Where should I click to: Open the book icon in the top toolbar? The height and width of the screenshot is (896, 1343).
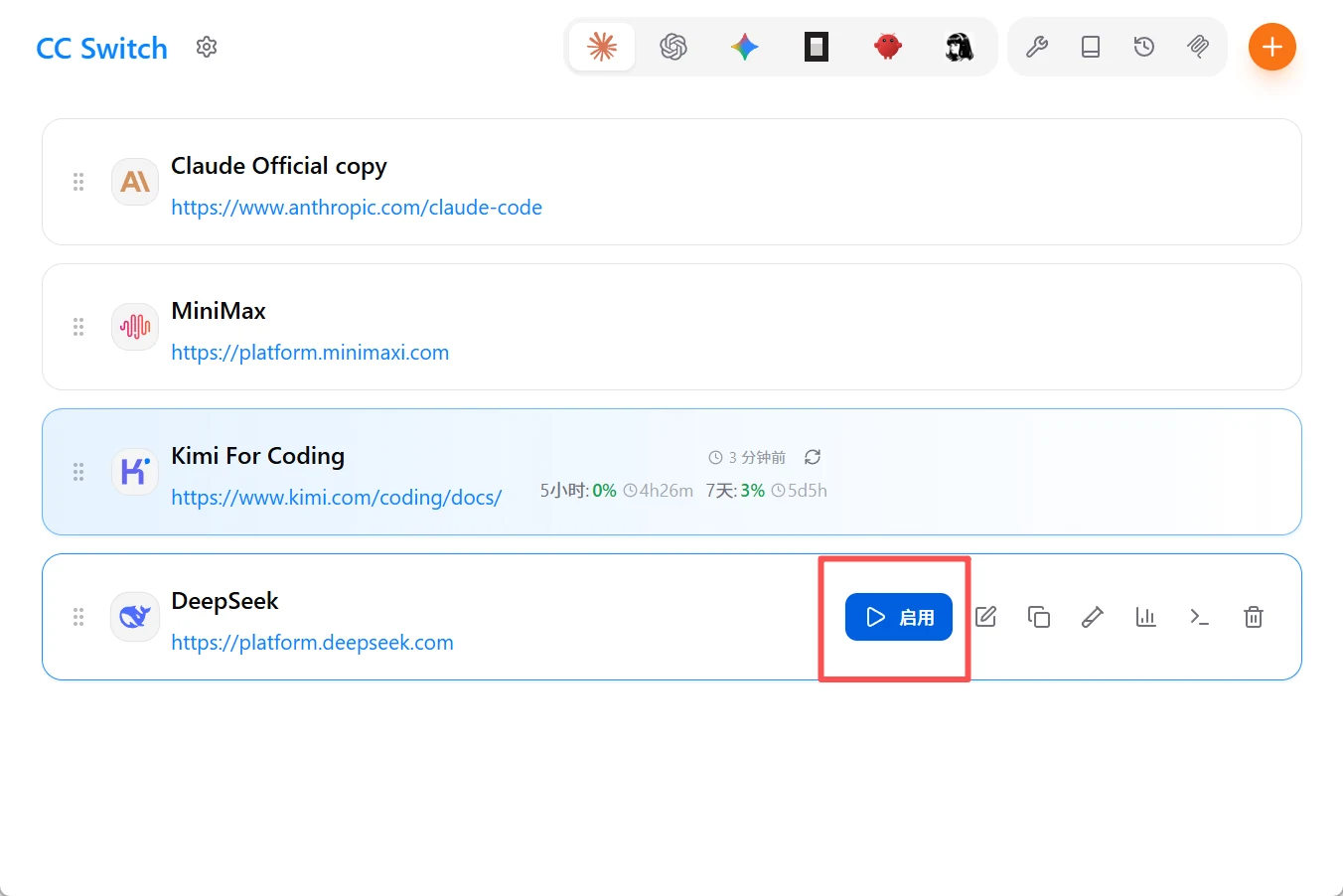(1091, 47)
